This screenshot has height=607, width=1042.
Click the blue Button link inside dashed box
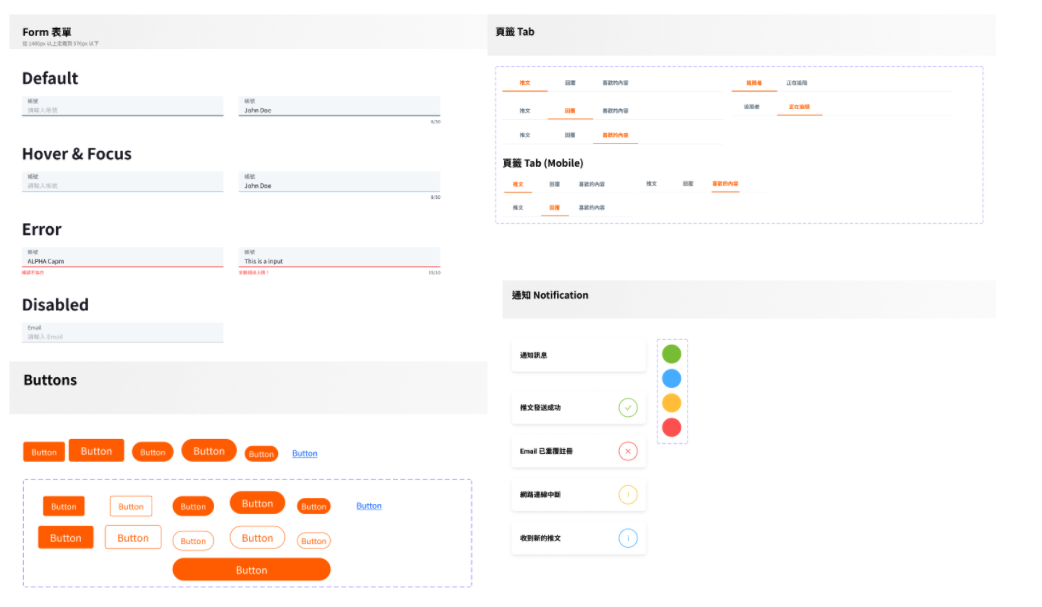pos(369,506)
